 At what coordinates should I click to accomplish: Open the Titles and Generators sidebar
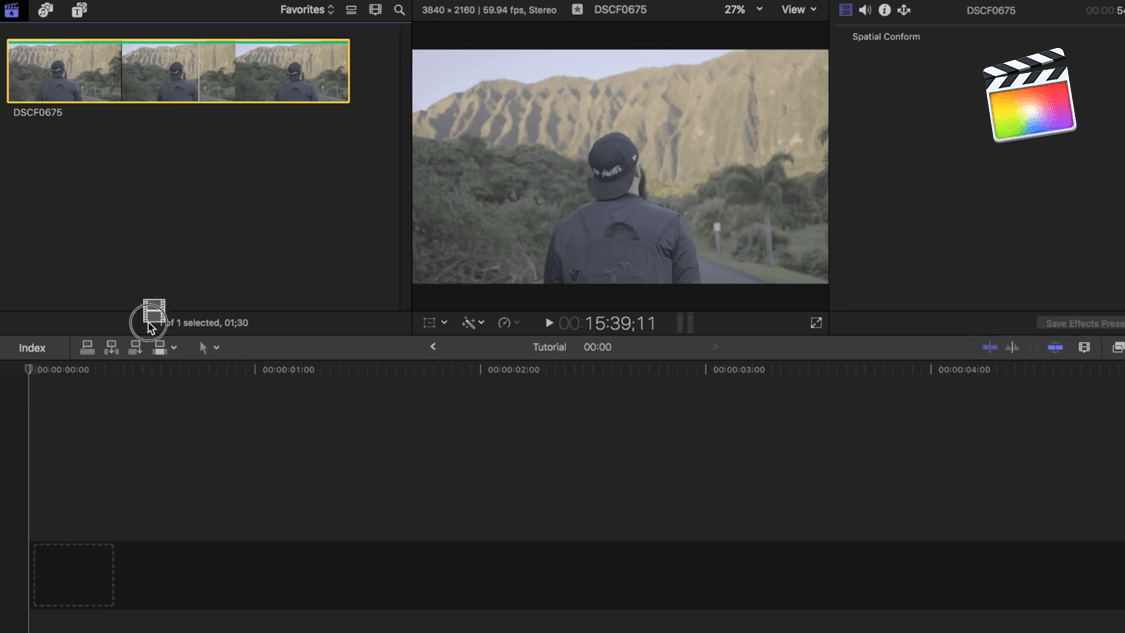79,10
